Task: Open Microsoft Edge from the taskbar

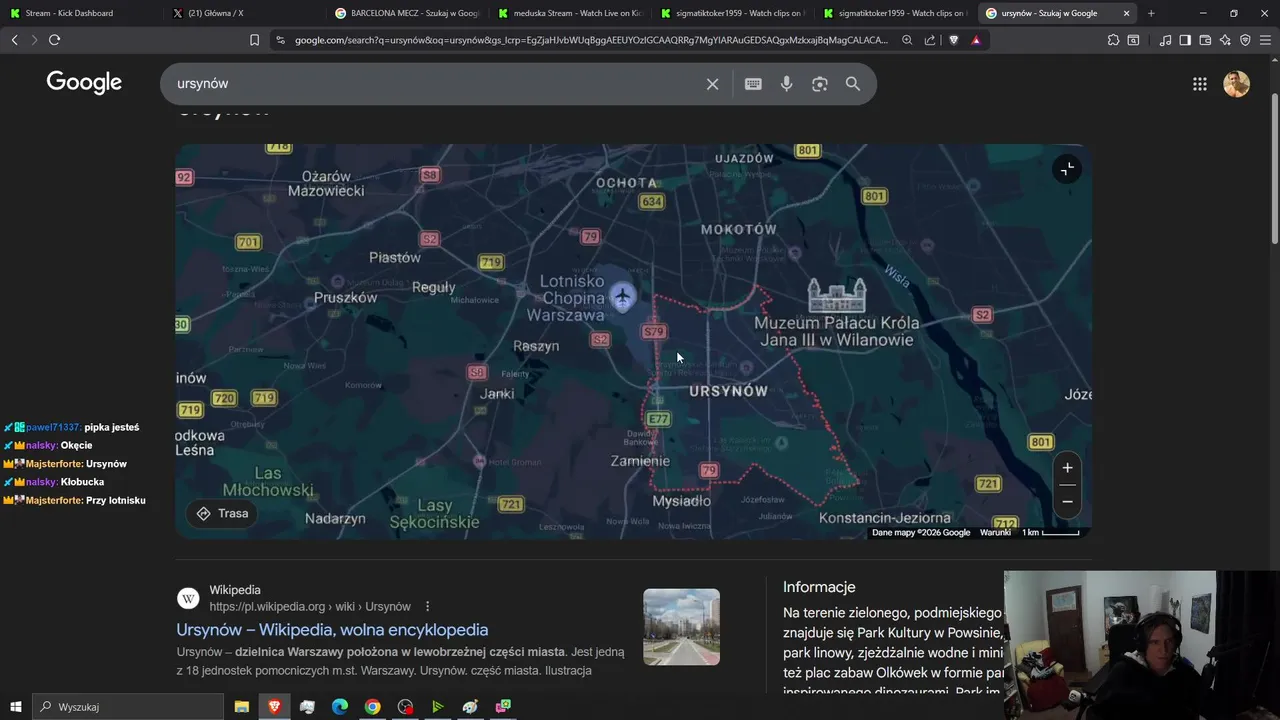Action: click(339, 707)
